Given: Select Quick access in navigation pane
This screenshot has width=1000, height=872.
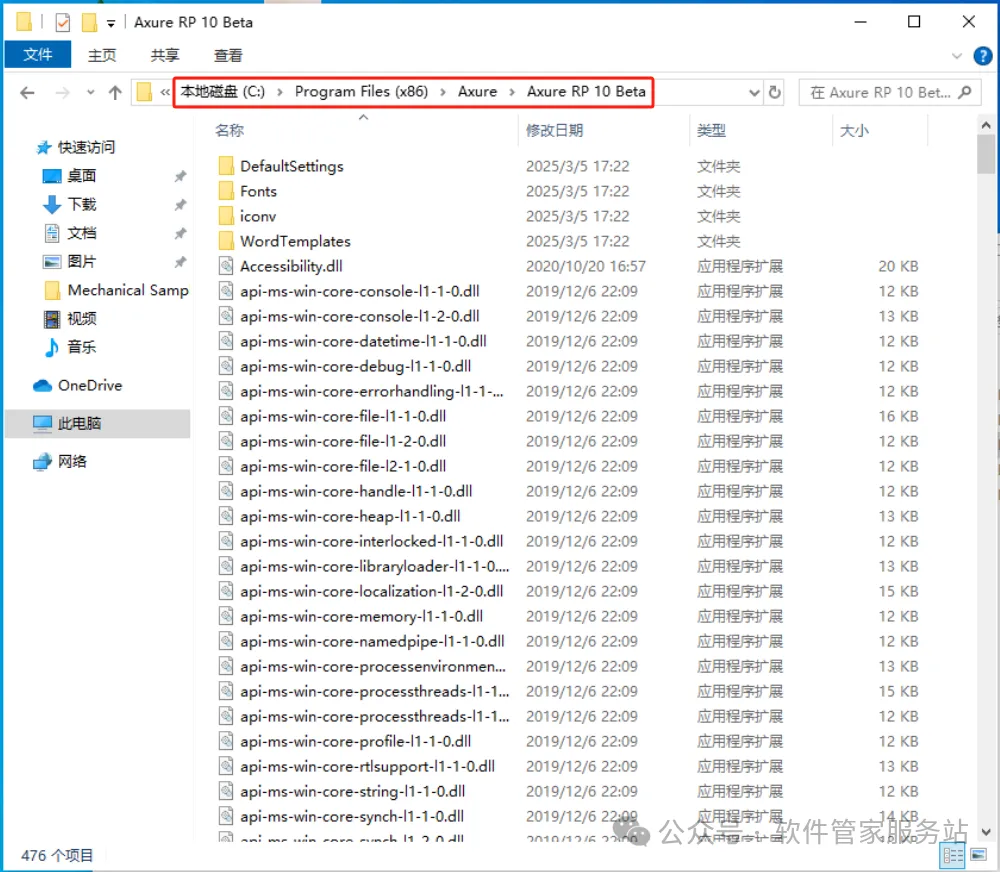Looking at the screenshot, I should pos(86,147).
